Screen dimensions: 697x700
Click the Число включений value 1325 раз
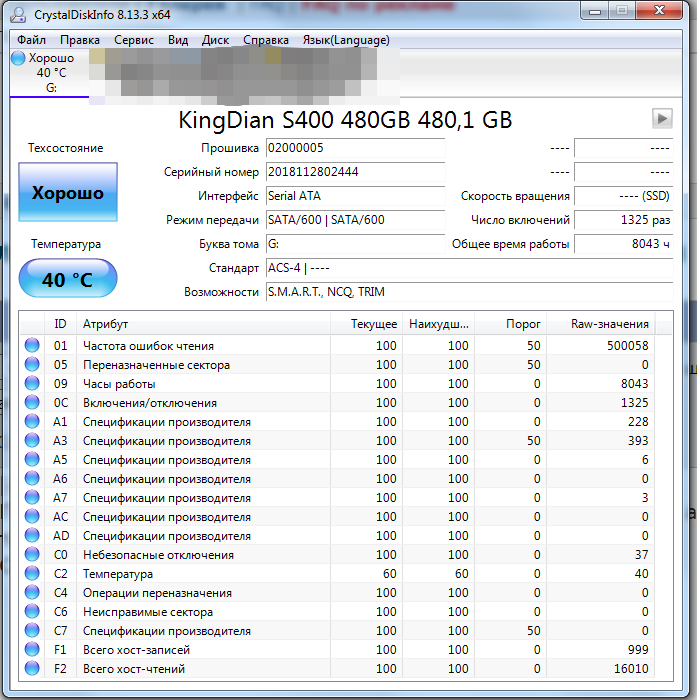click(623, 220)
